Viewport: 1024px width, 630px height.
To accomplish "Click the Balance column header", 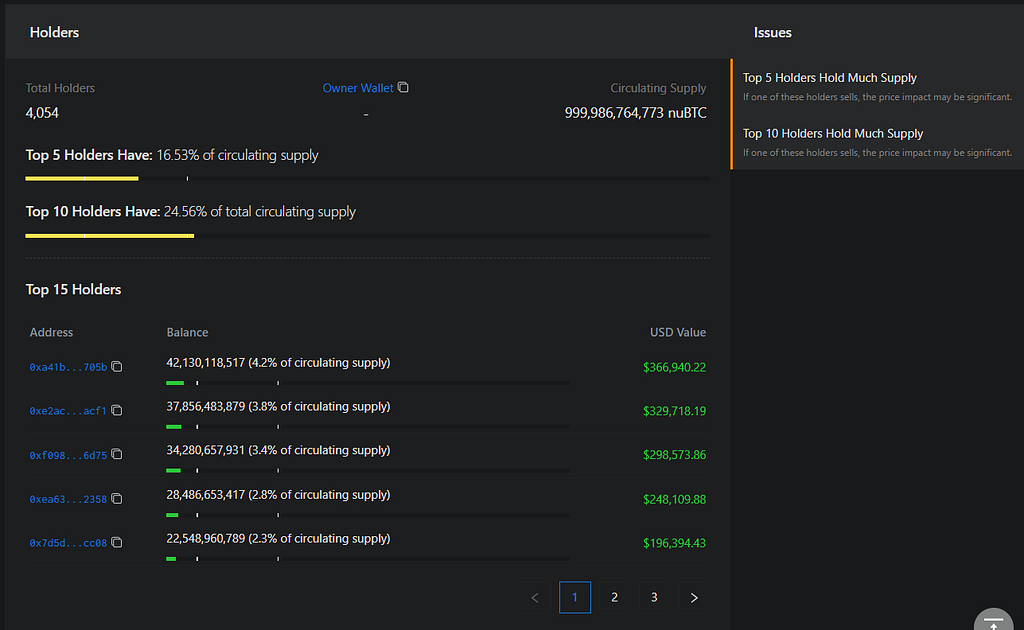I will (187, 332).
